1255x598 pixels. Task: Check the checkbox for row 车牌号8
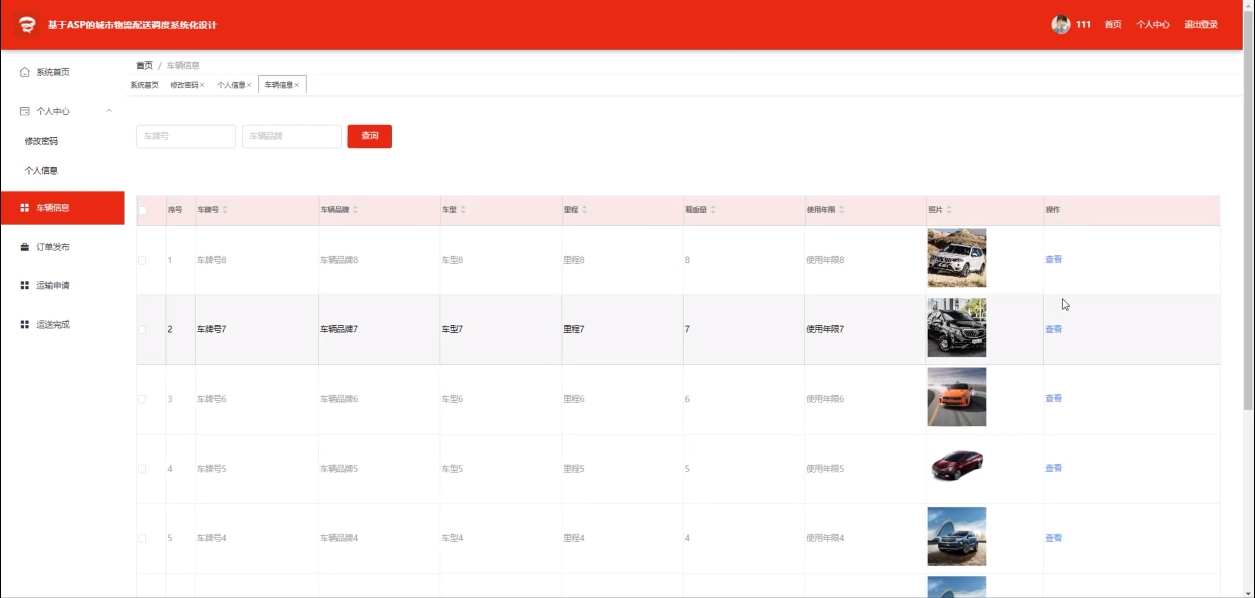tap(142, 260)
